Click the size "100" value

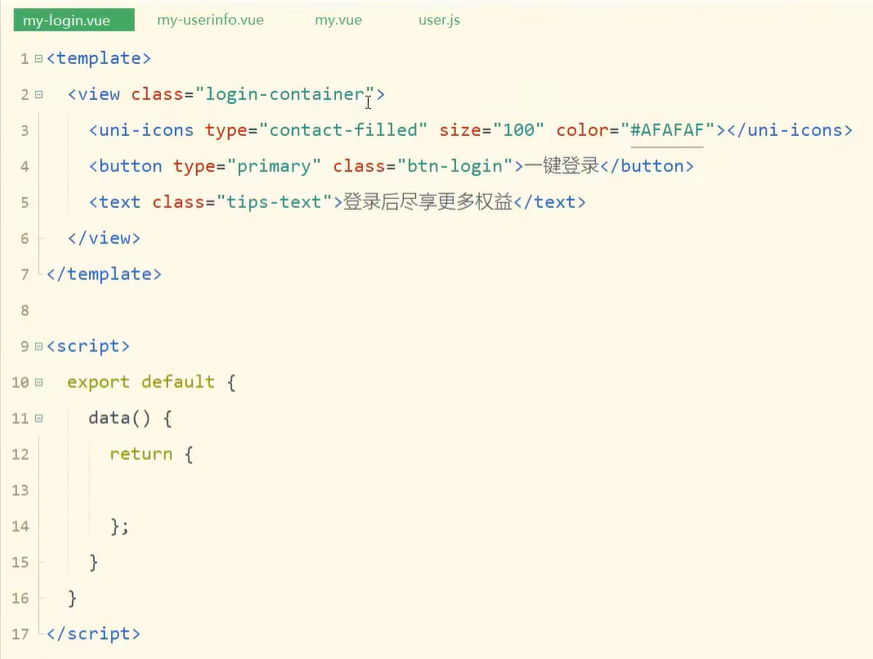tap(518, 130)
